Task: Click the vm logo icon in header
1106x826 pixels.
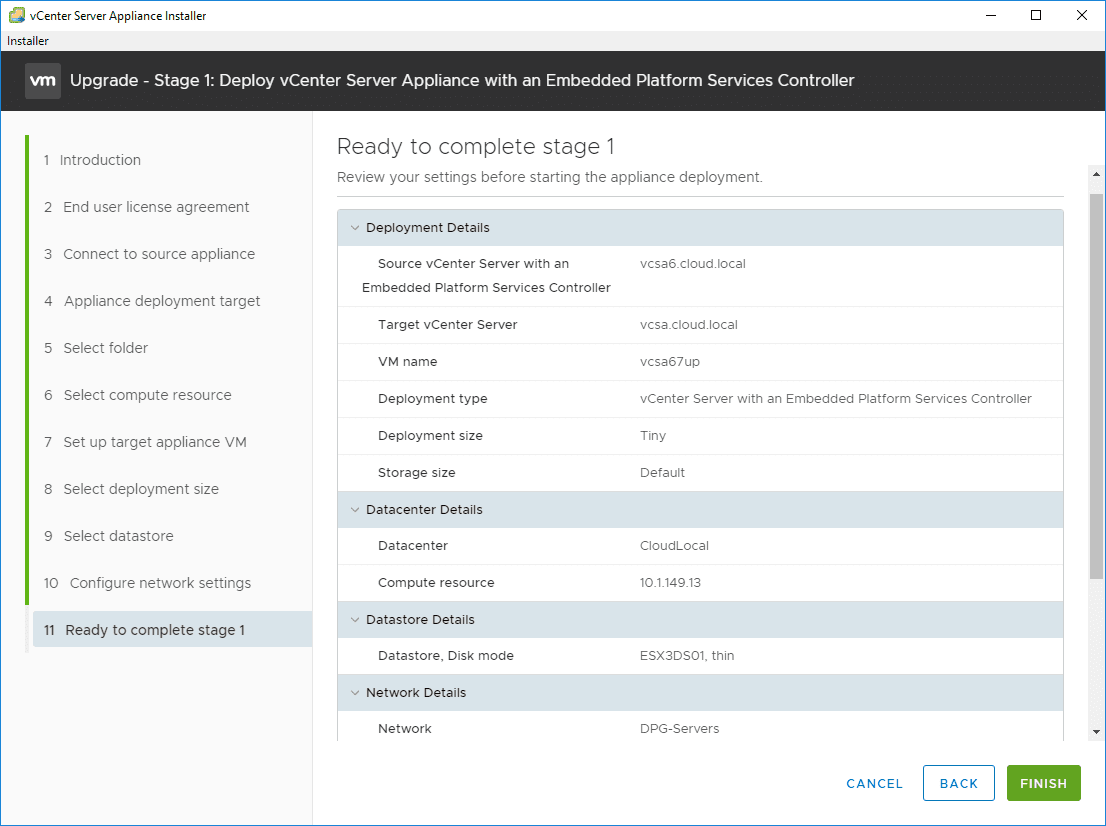Action: (43, 80)
